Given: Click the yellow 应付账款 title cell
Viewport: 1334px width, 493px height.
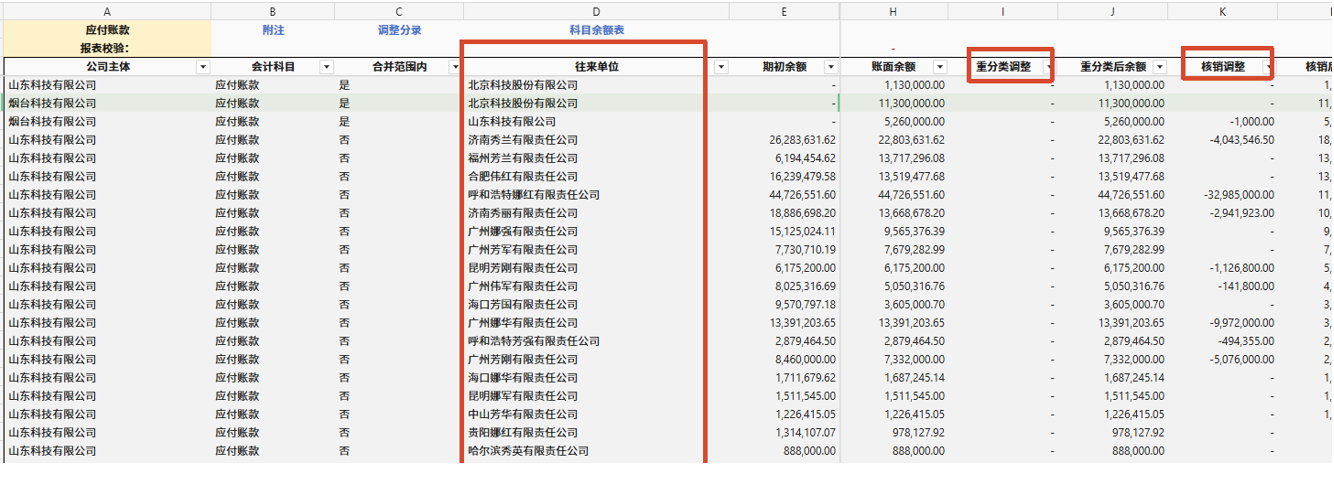Looking at the screenshot, I should pos(106,30).
